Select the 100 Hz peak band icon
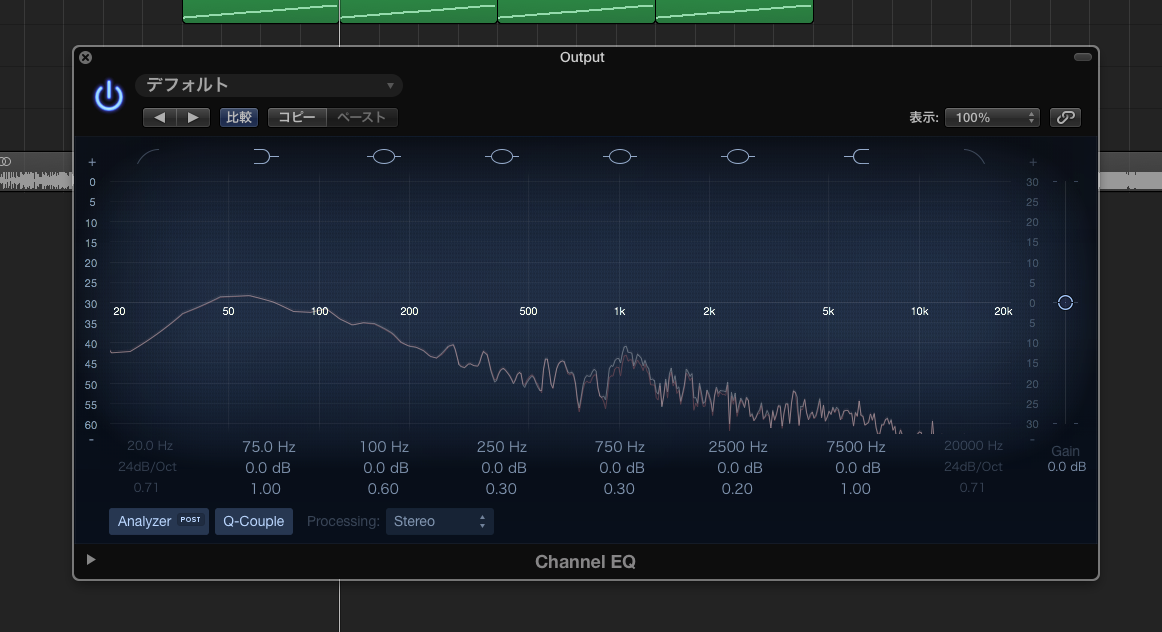The height and width of the screenshot is (632, 1162). (384, 156)
